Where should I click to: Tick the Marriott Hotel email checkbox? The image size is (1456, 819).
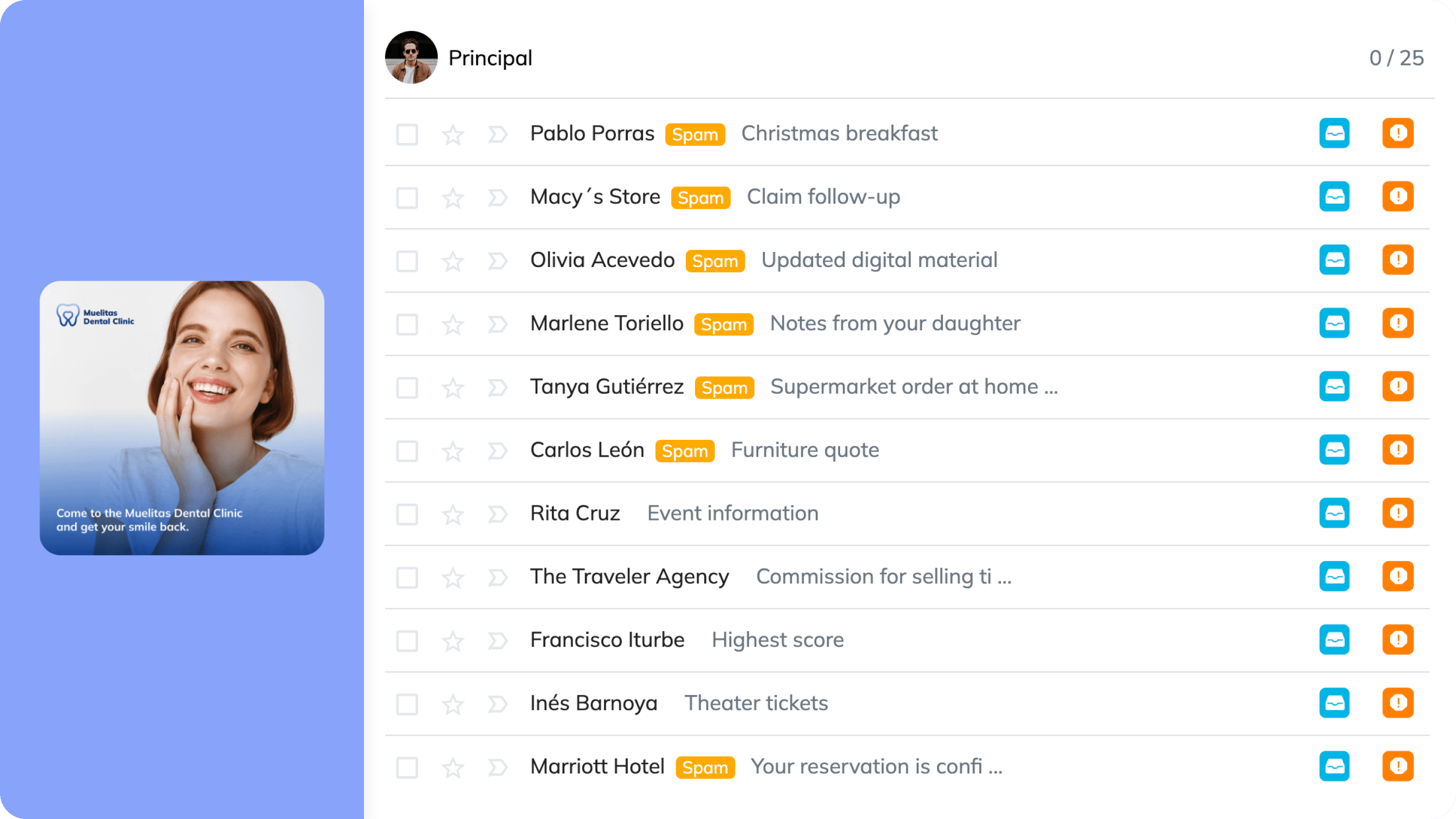[x=407, y=768]
